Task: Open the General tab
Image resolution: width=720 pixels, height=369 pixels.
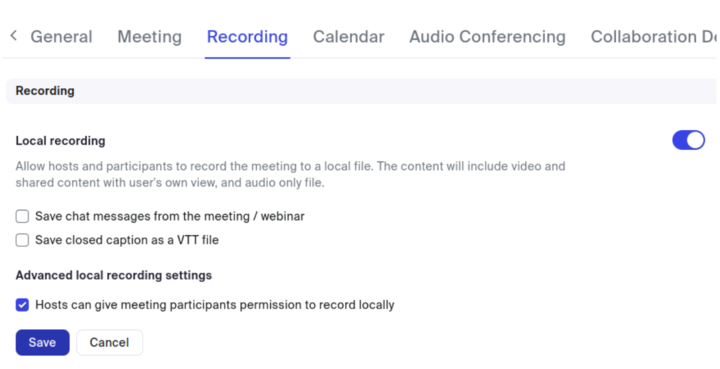Action: point(61,37)
